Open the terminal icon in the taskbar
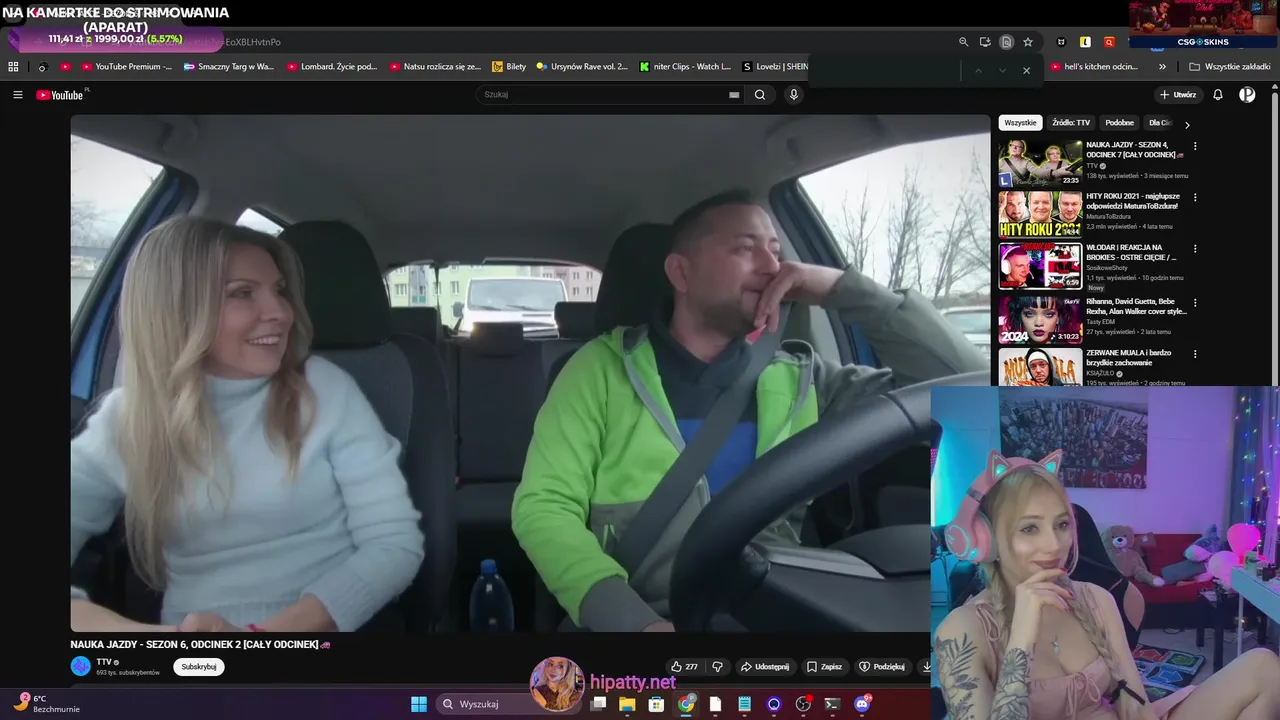 point(832,704)
